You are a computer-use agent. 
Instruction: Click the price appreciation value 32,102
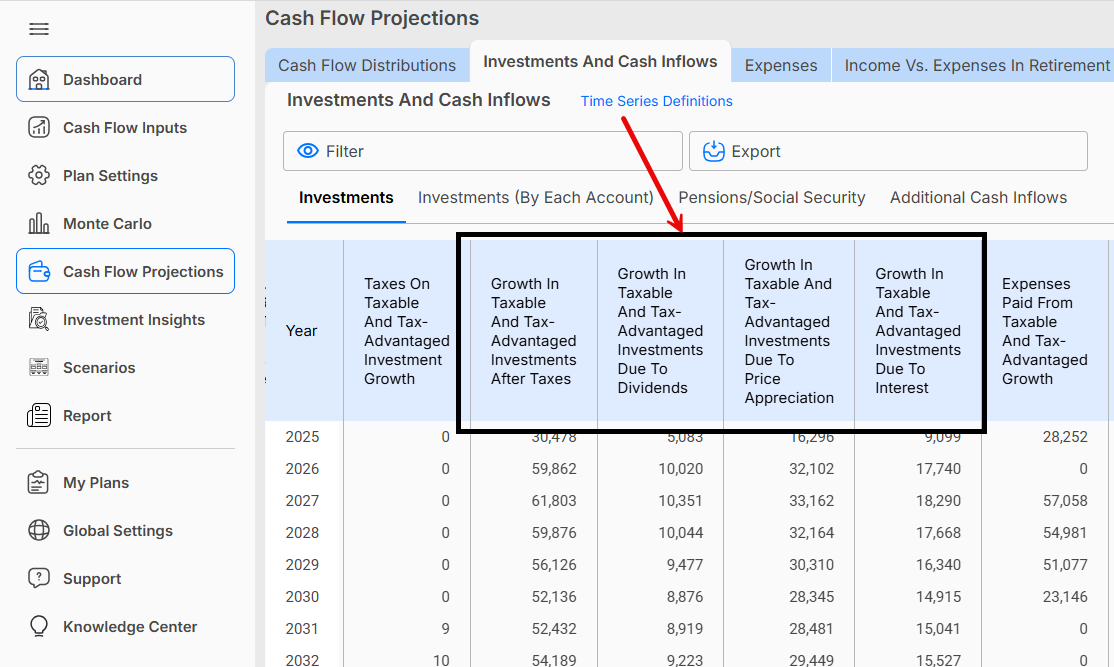[811, 469]
